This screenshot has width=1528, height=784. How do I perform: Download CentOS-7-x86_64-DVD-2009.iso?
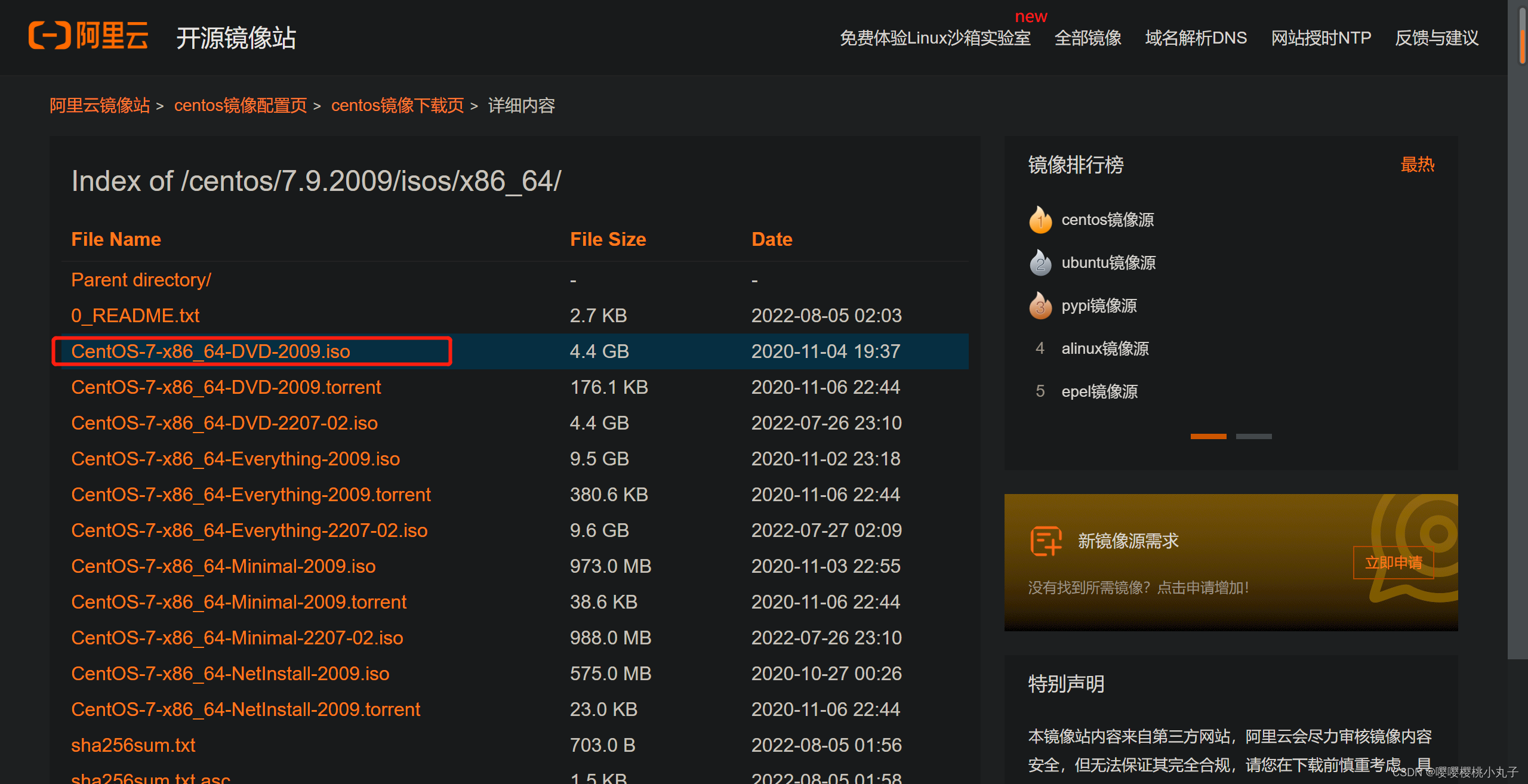pos(210,351)
